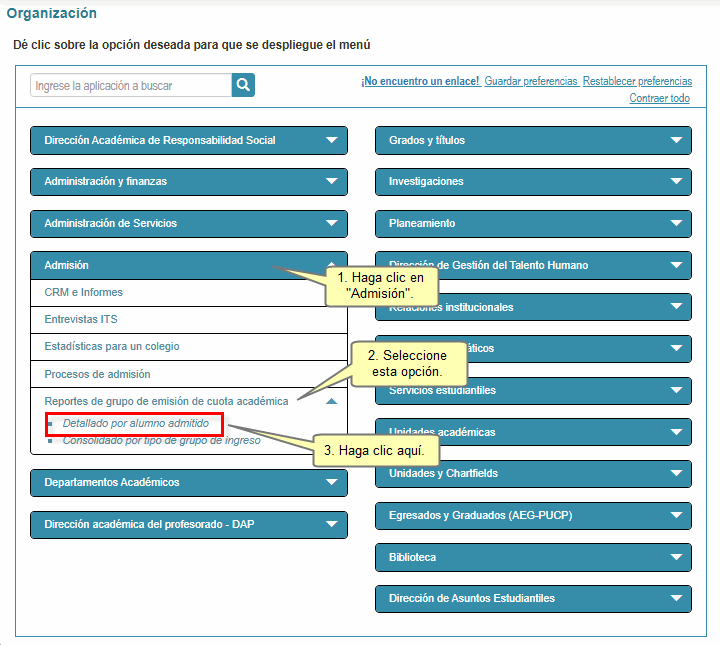
Task: Click "Guardar preferencias" link
Action: [531, 81]
